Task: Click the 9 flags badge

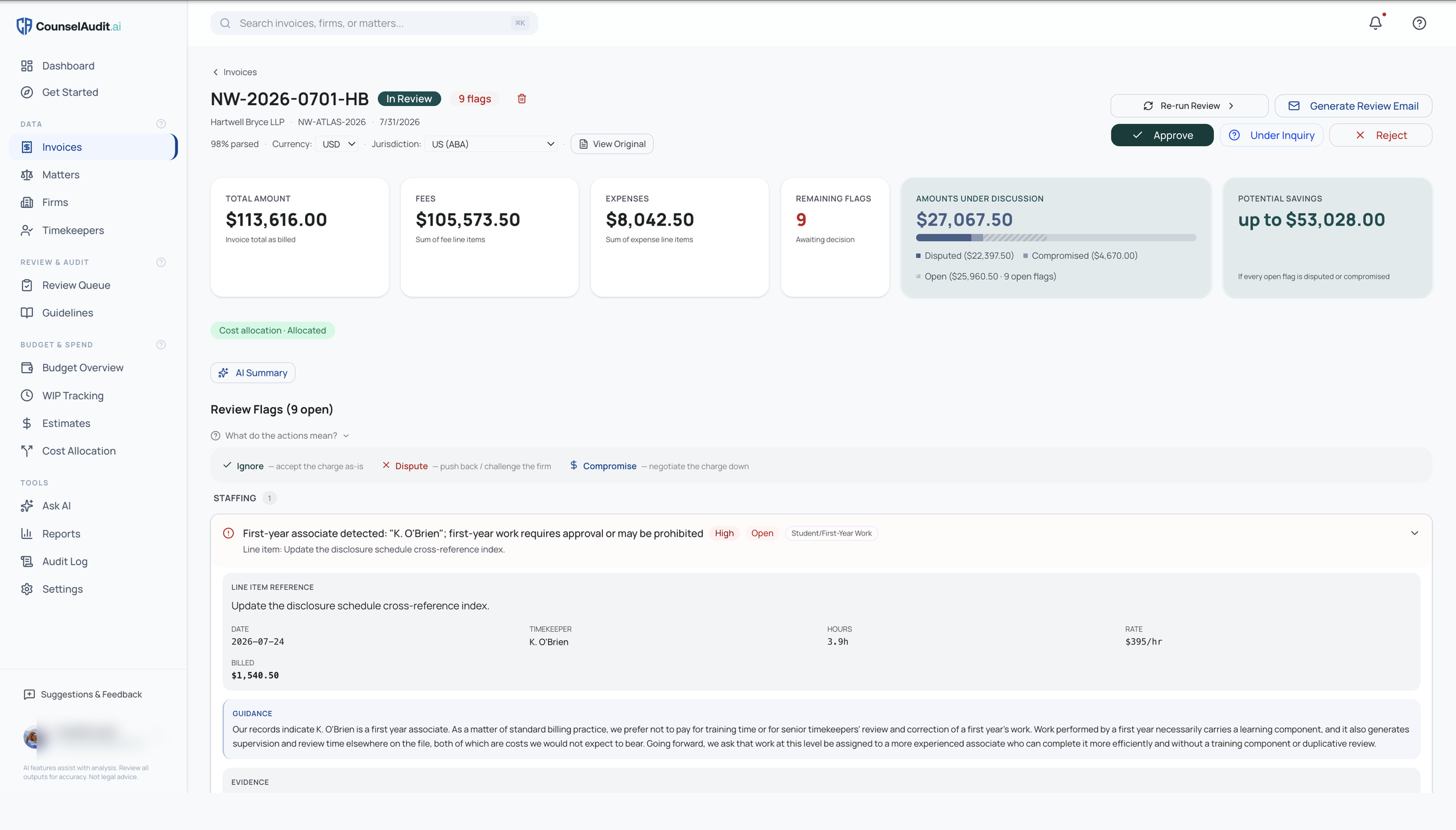Action: pyautogui.click(x=475, y=99)
